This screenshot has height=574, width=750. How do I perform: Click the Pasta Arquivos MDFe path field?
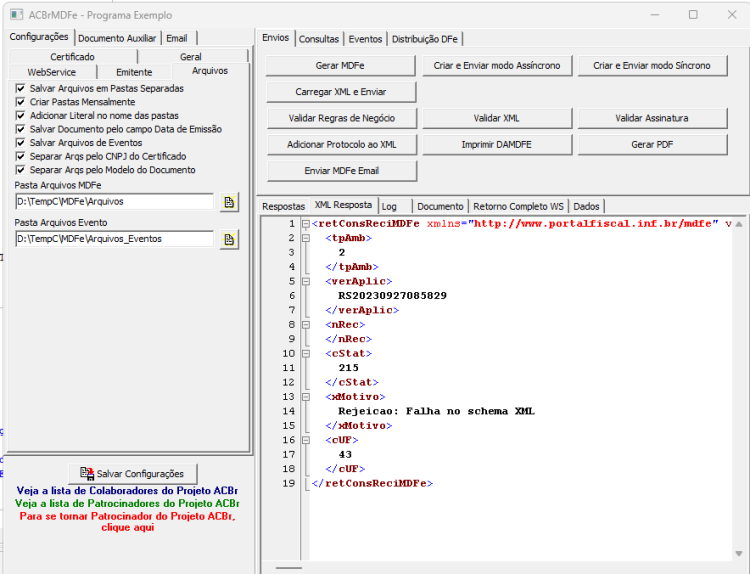[114, 202]
